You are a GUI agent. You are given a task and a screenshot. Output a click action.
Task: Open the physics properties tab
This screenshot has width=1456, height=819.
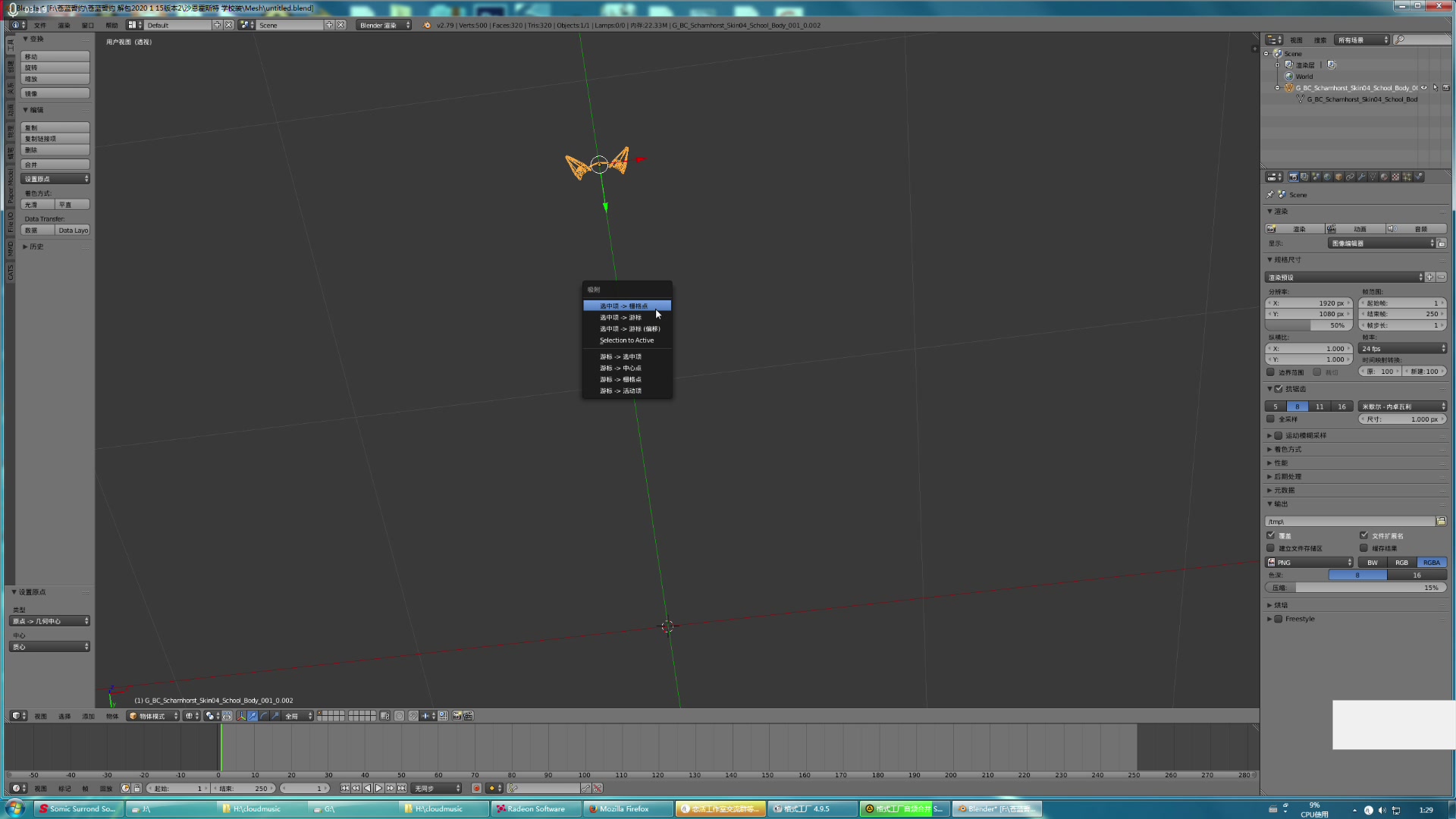[1418, 177]
